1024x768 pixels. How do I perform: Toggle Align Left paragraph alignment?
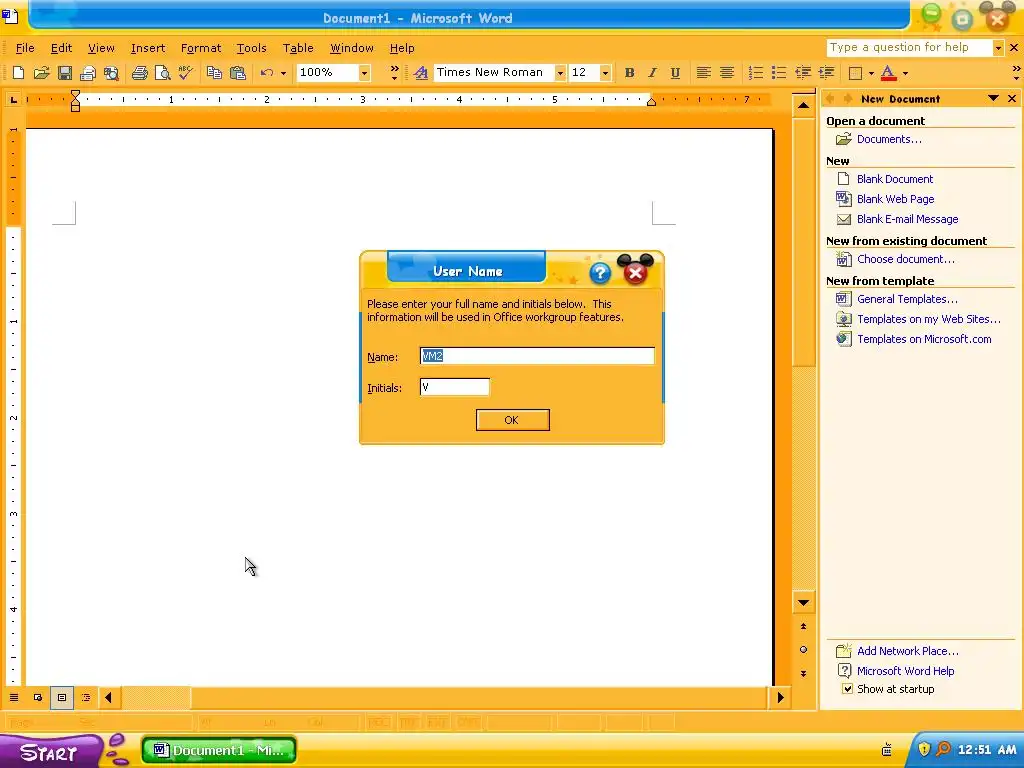coord(703,72)
